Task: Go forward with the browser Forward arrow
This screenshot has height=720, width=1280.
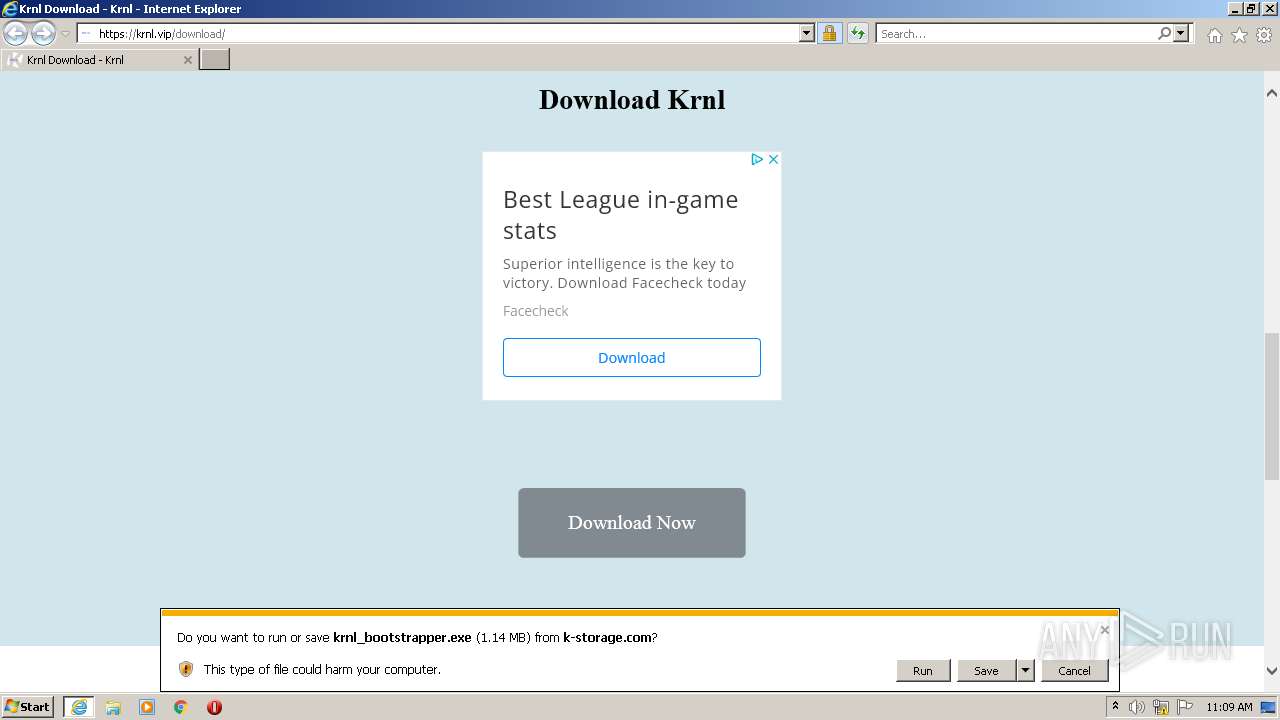Action: point(43,34)
